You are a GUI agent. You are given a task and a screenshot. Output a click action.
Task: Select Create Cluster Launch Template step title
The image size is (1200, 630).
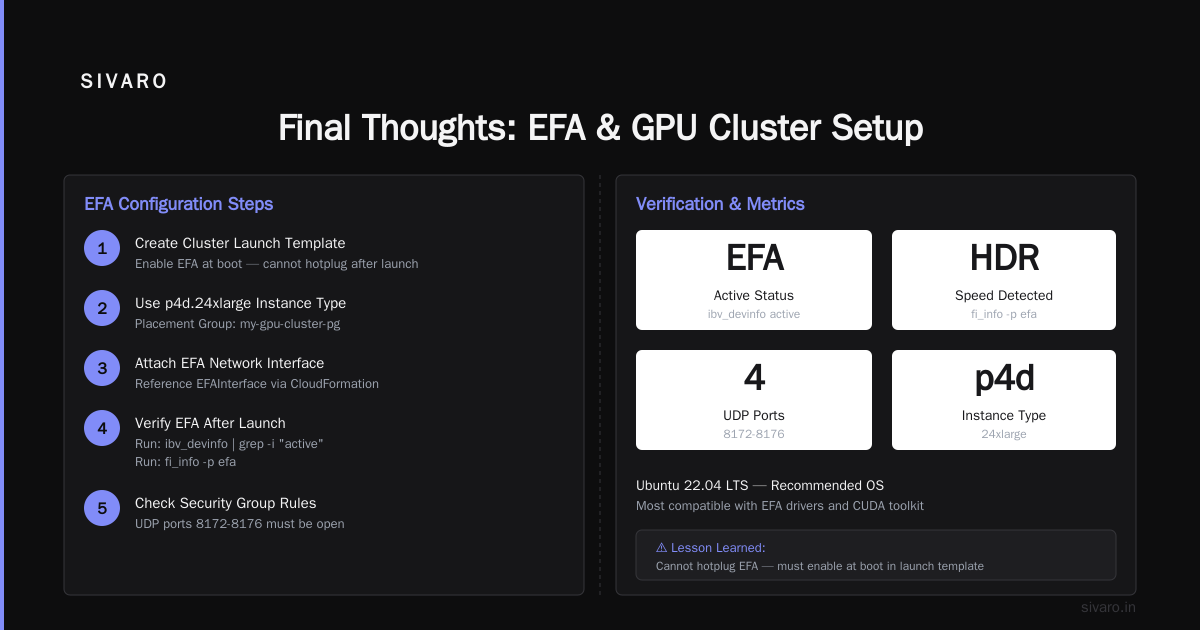coord(240,243)
